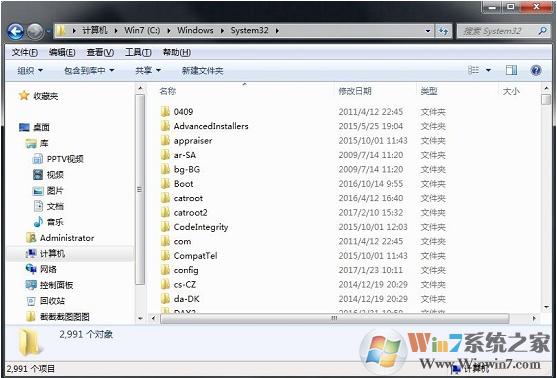Select the 视频 library in sidebar
Screen dimensions: 557x378
tap(55, 174)
